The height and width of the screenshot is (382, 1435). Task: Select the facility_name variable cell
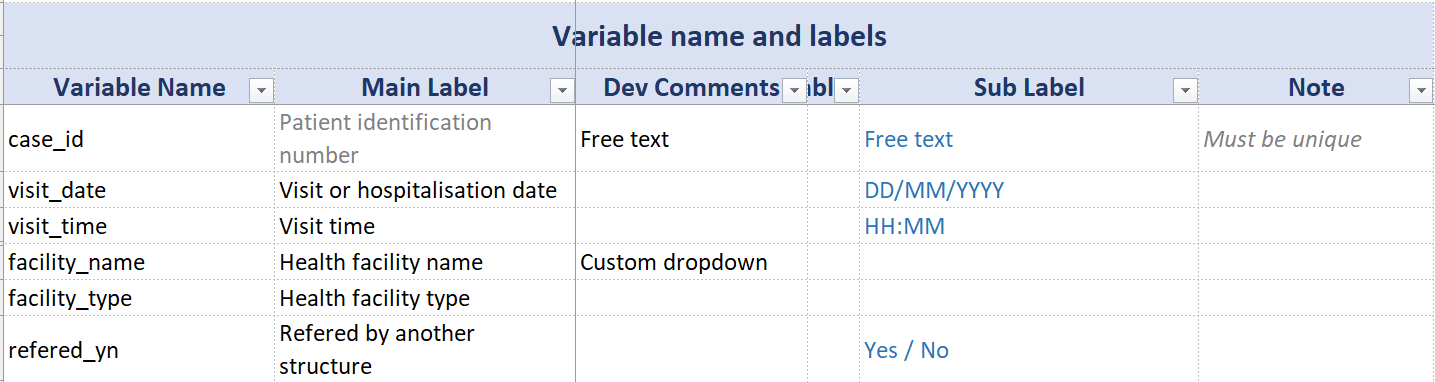click(139, 262)
